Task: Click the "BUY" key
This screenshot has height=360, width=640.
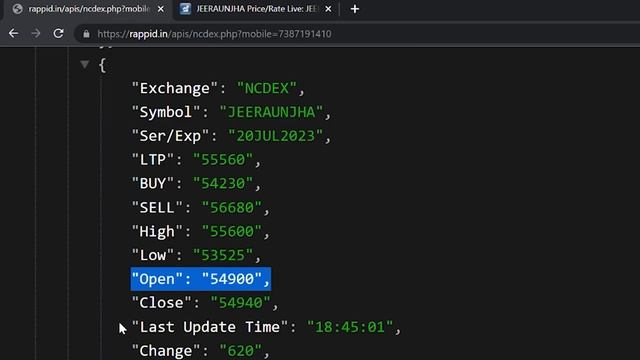Action: tap(153, 184)
